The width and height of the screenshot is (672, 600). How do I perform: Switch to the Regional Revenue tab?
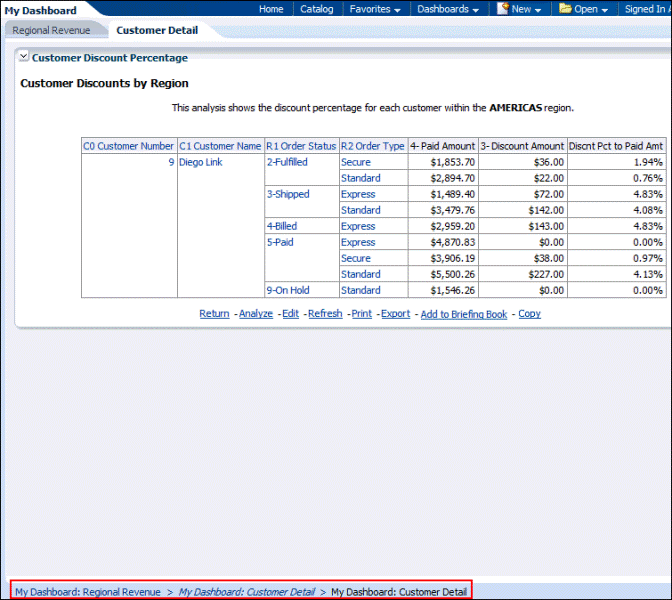[x=51, y=30]
